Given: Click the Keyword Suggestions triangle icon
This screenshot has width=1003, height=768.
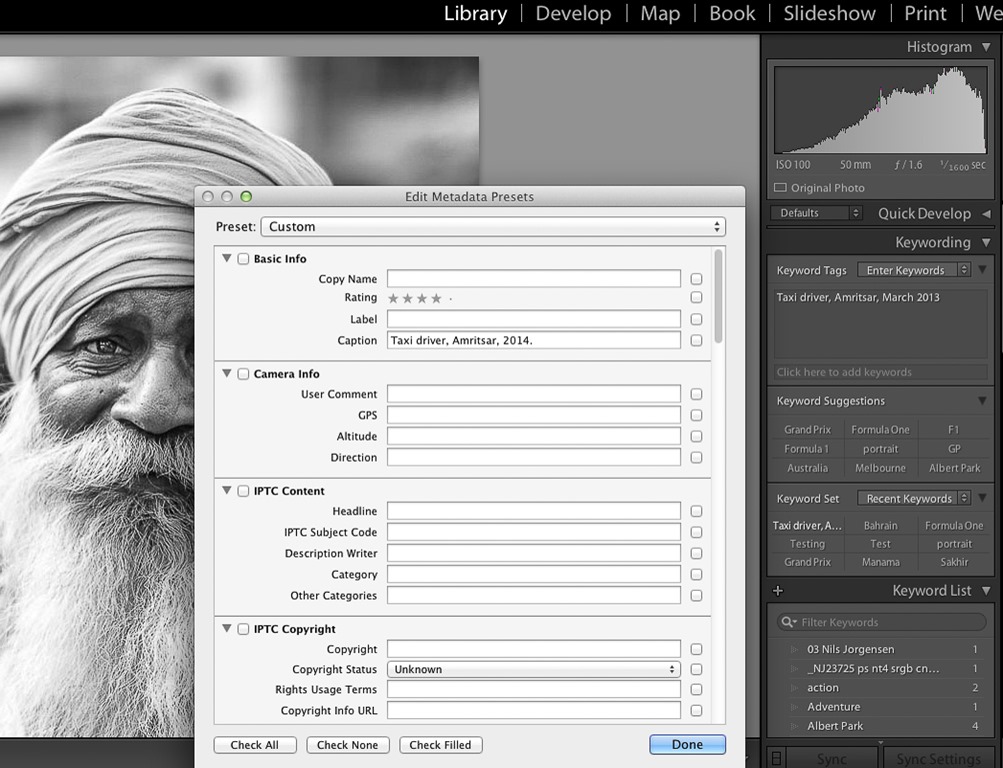Looking at the screenshot, I should pyautogui.click(x=982, y=401).
